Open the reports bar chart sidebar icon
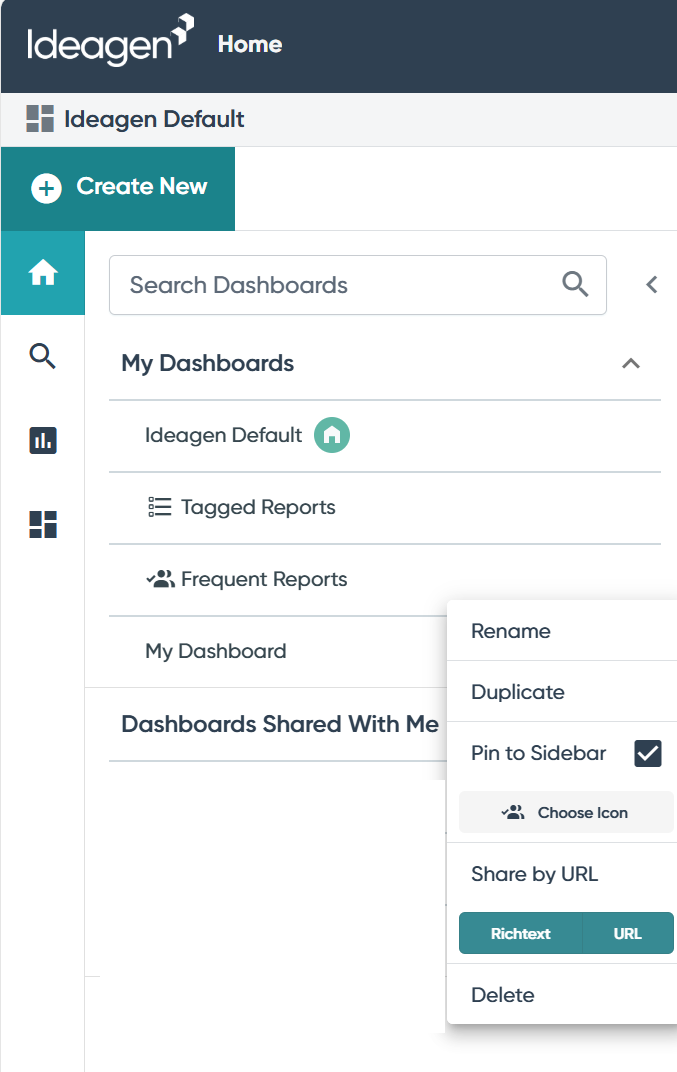The height and width of the screenshot is (1072, 677). pos(42,440)
